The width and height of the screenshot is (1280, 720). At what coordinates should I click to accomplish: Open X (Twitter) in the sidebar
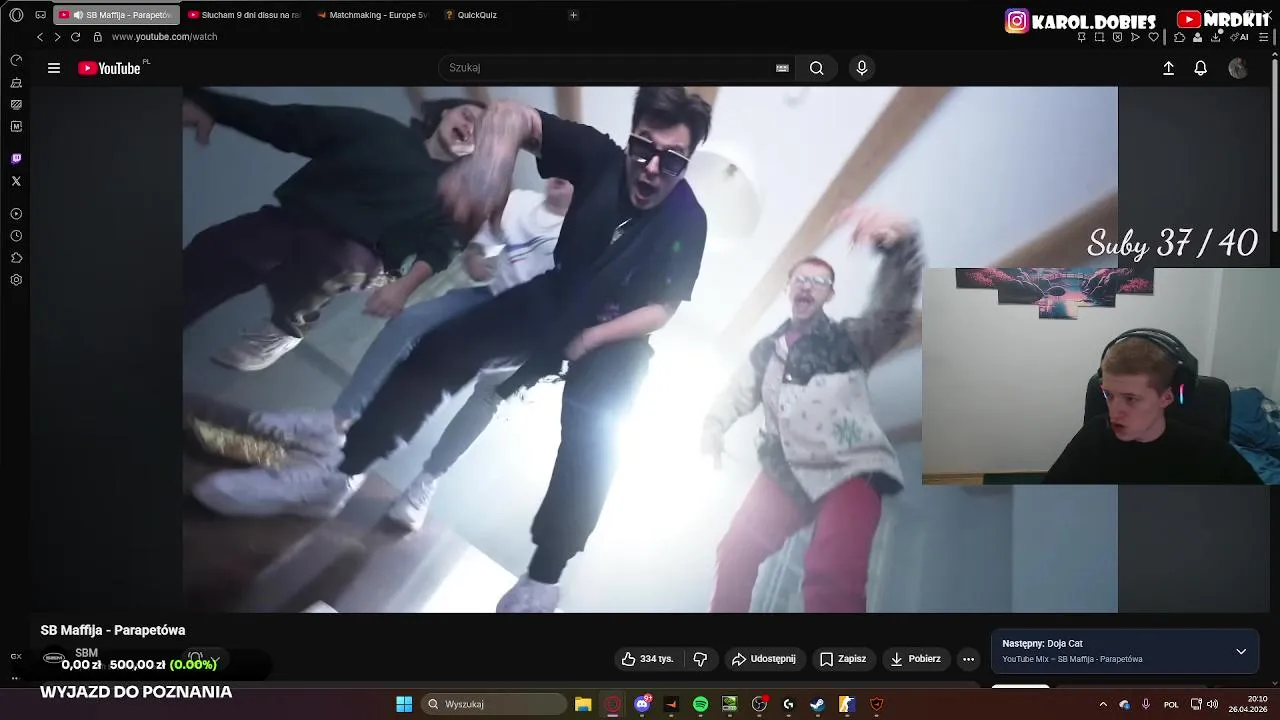point(16,181)
